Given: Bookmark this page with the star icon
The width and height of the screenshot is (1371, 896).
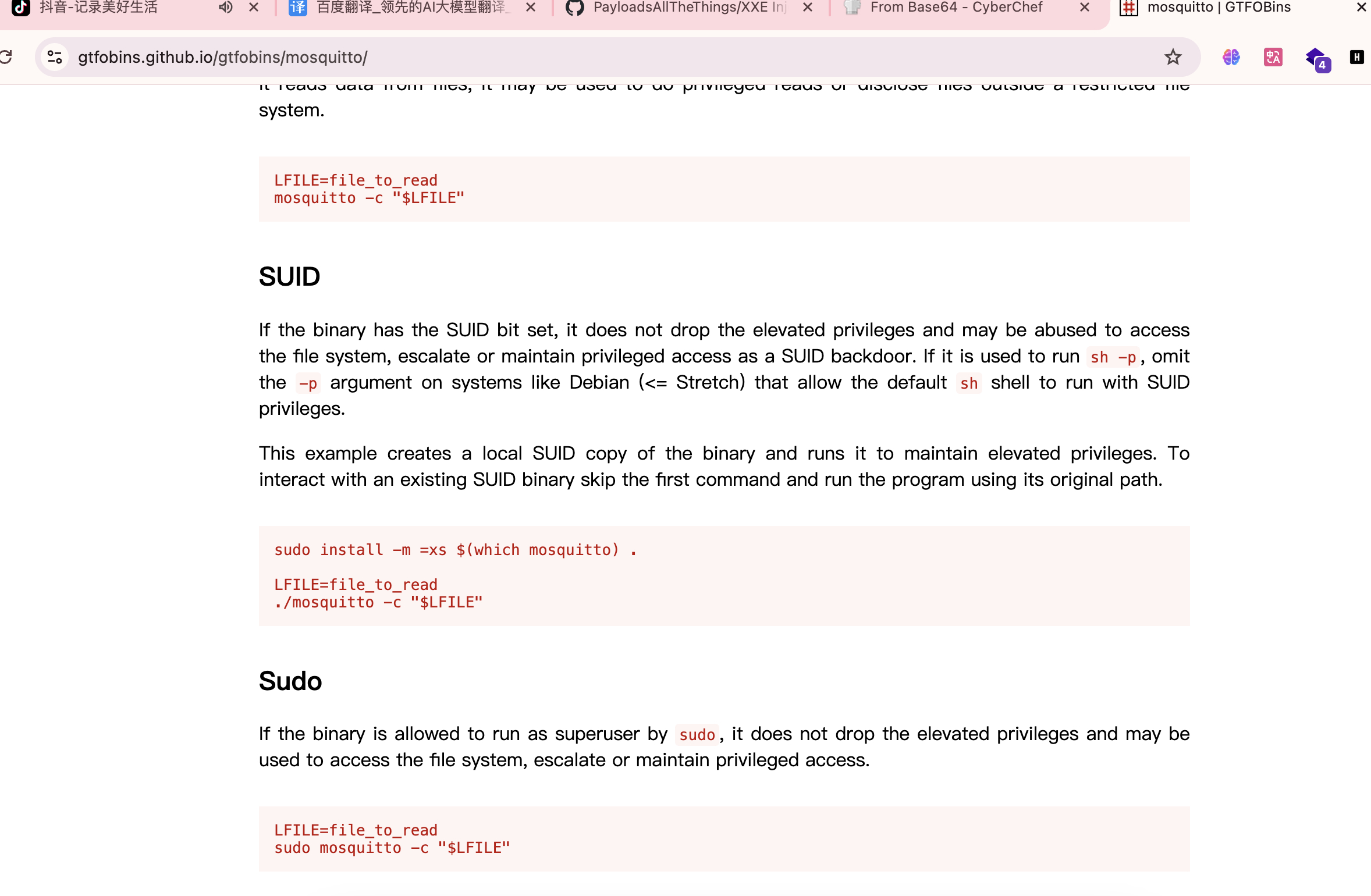Looking at the screenshot, I should coord(1173,57).
